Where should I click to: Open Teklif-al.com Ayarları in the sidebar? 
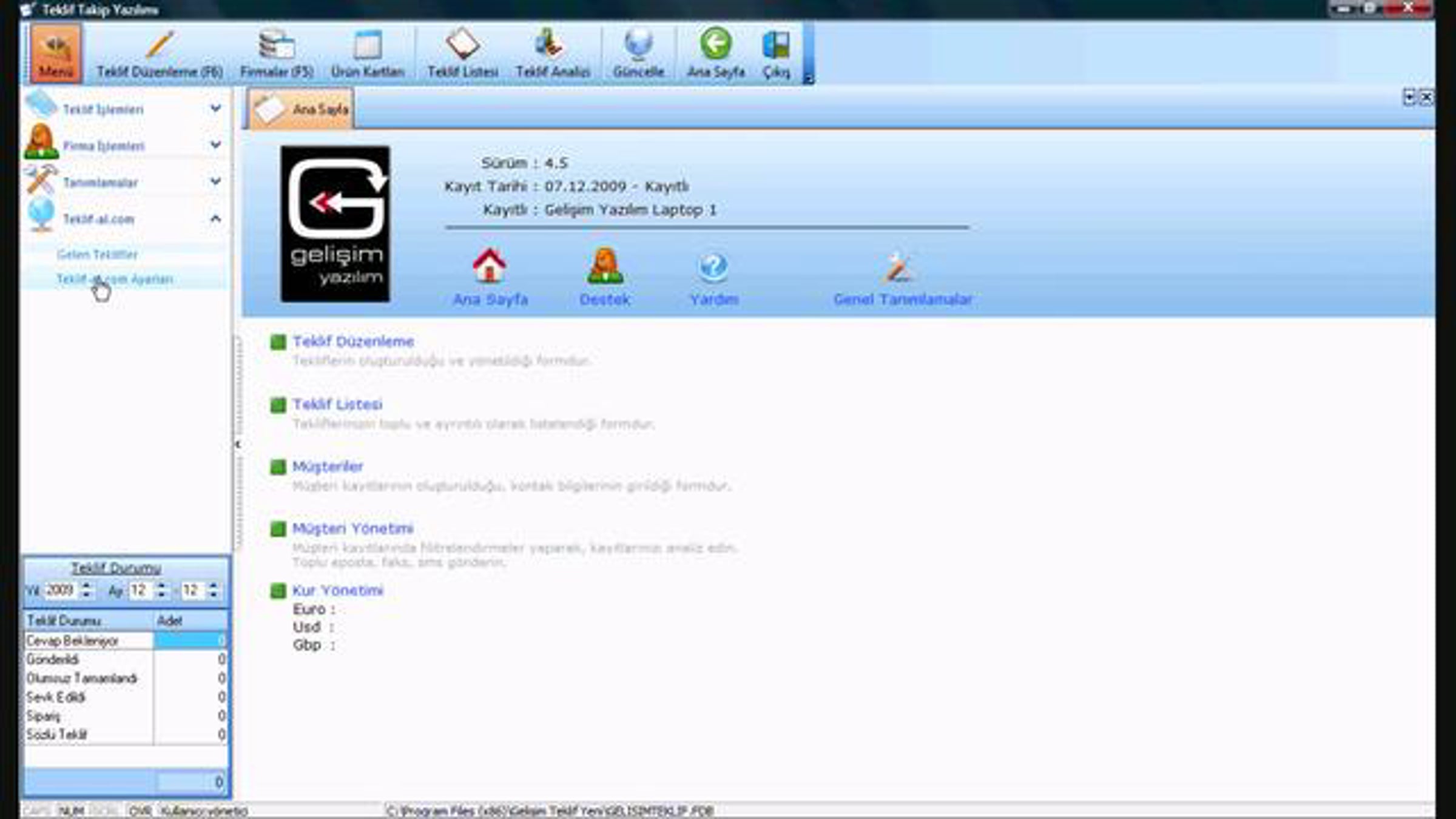coord(115,279)
